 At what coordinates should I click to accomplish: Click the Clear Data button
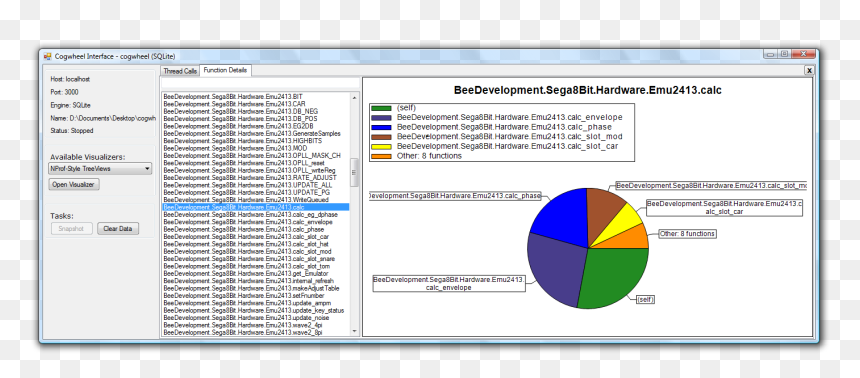pos(118,229)
